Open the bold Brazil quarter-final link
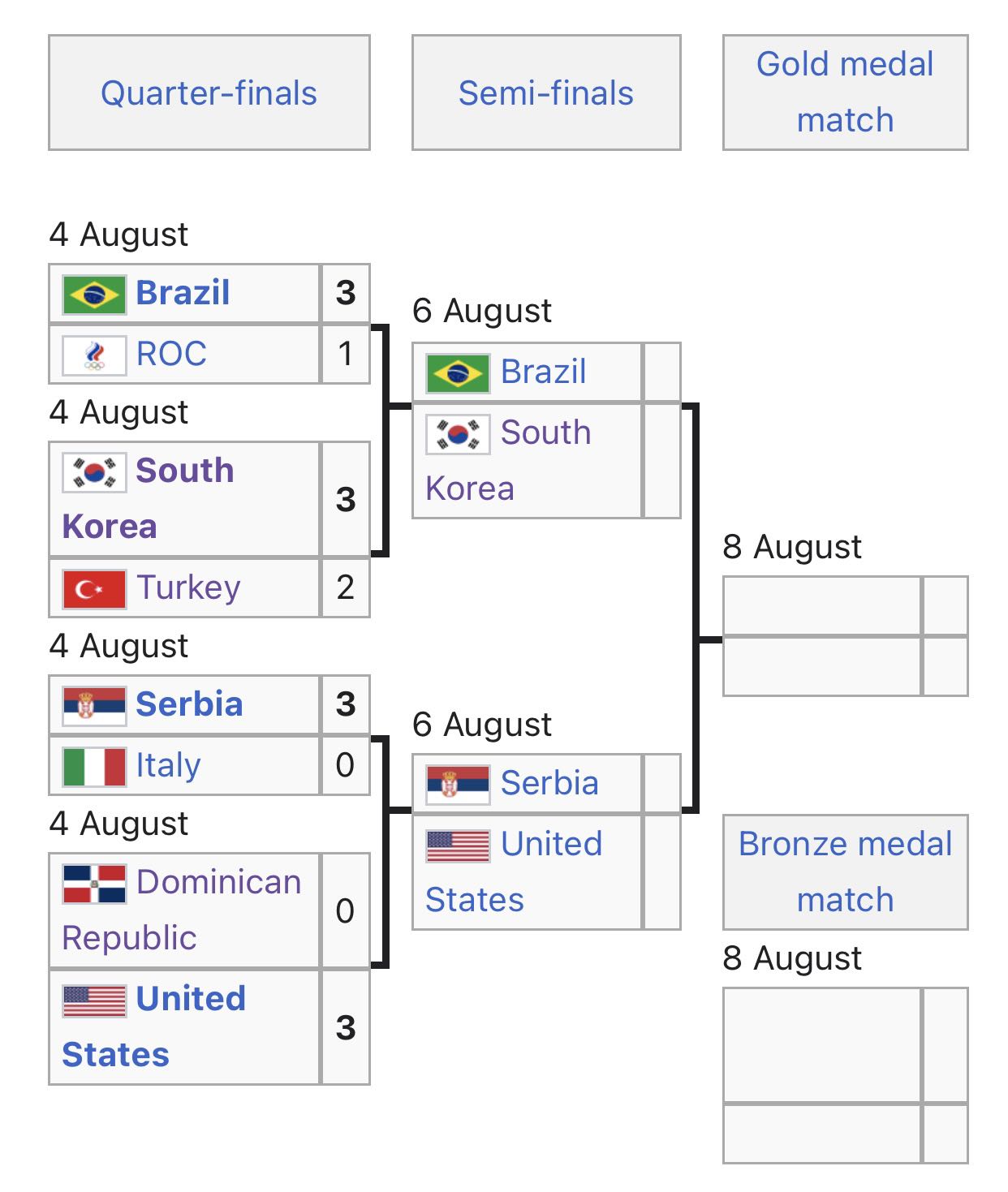 [x=183, y=293]
